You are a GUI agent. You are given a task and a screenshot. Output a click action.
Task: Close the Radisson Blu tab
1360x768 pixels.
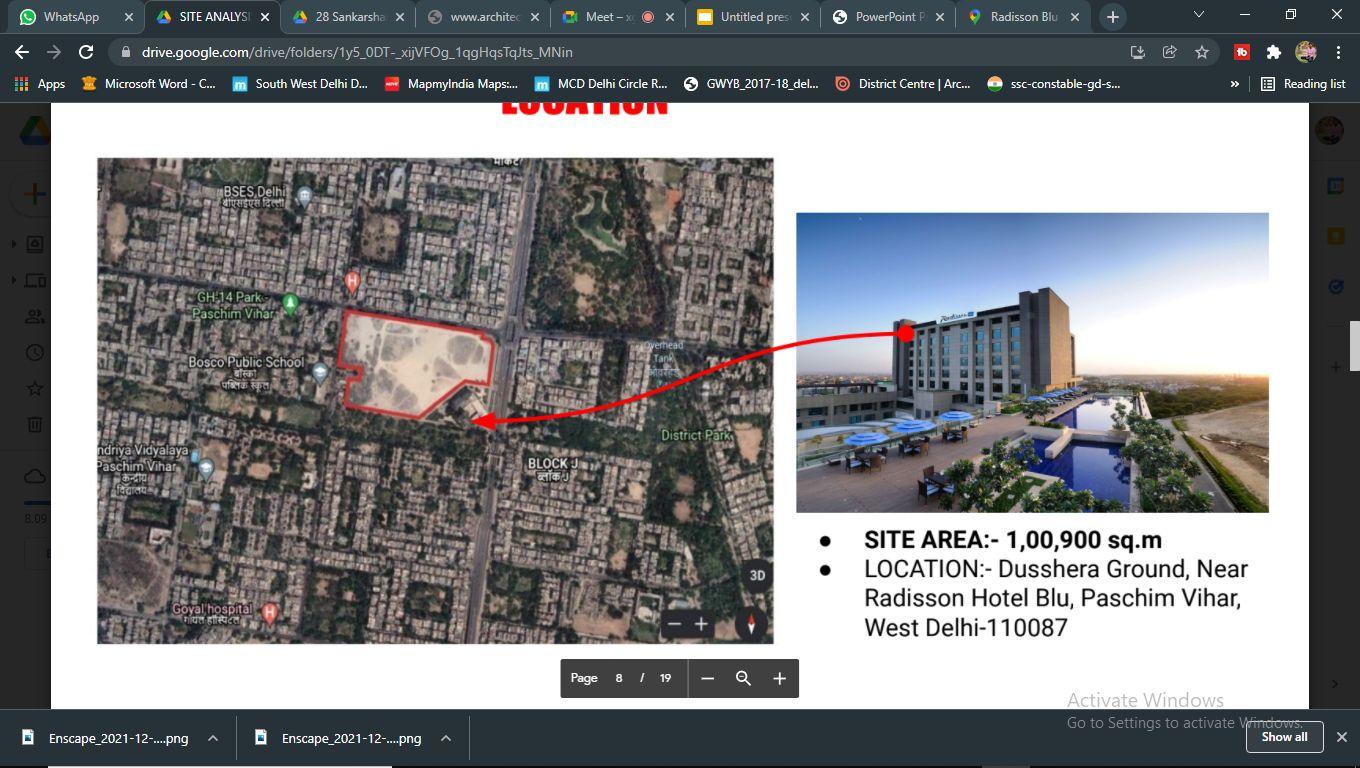click(1075, 17)
